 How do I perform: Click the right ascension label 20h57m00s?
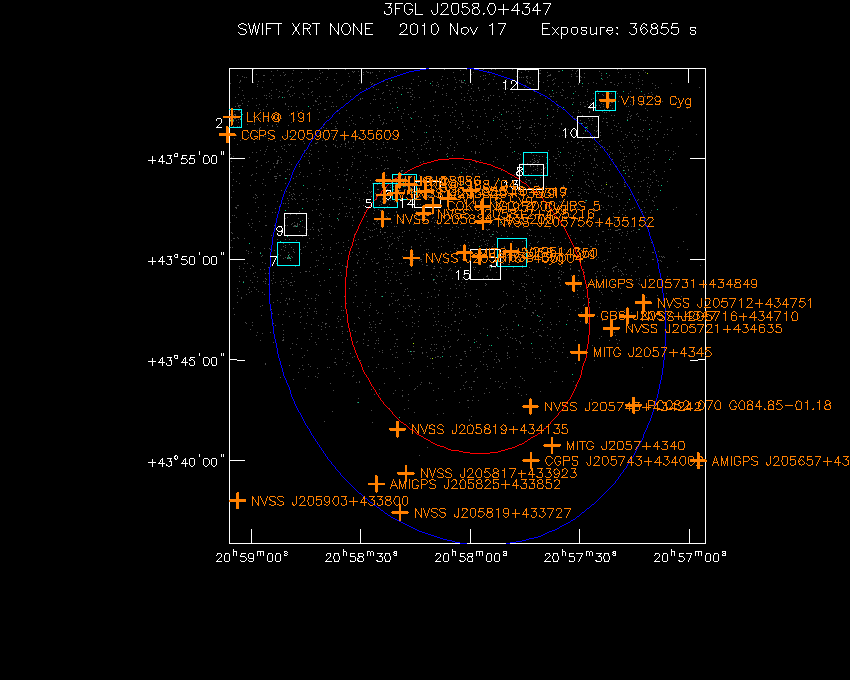point(690,557)
